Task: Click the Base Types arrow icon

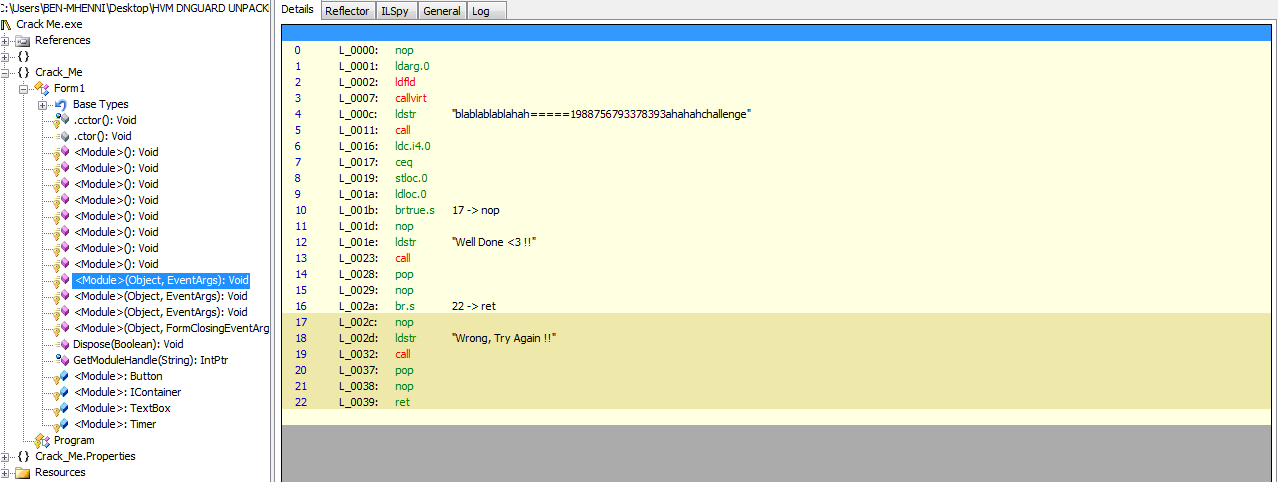Action: coord(61,104)
